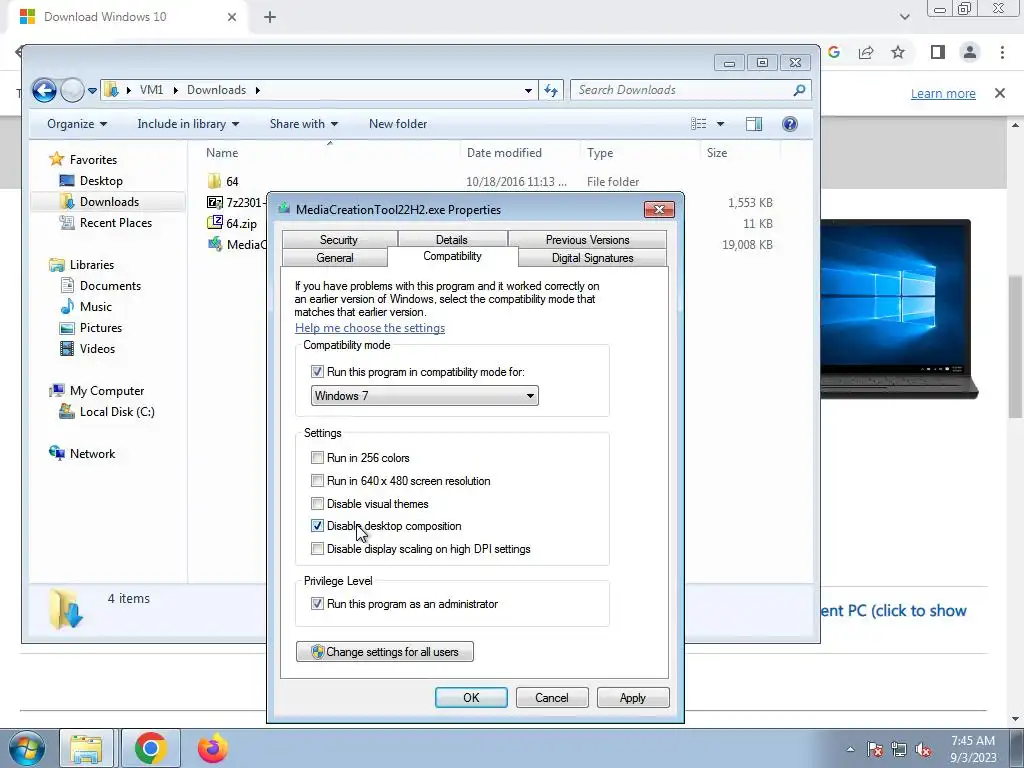Click New folder in Explorer toolbar

pos(398,123)
